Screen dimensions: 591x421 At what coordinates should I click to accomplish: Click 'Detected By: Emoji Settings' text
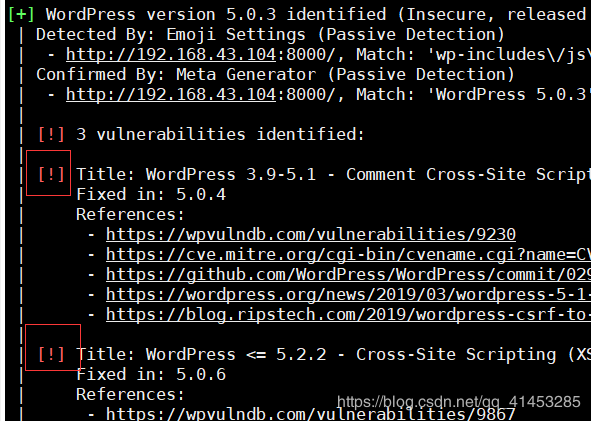pyautogui.click(x=171, y=35)
